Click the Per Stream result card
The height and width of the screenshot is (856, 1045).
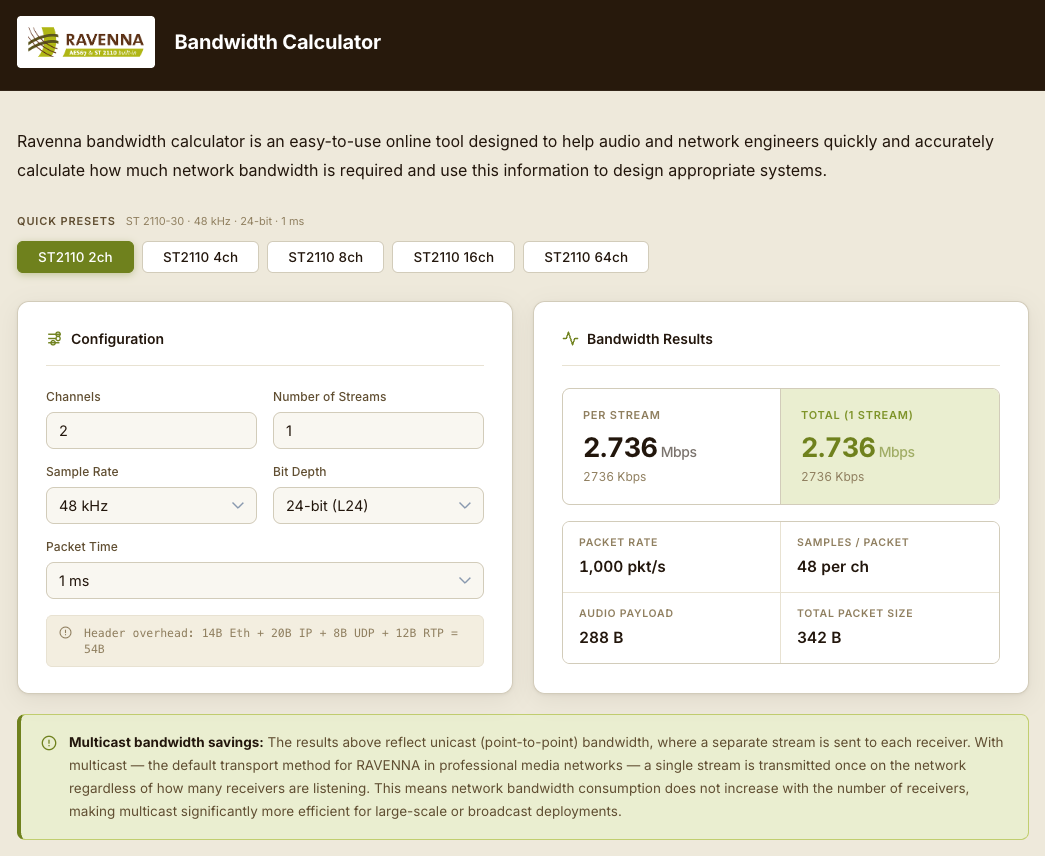point(671,446)
